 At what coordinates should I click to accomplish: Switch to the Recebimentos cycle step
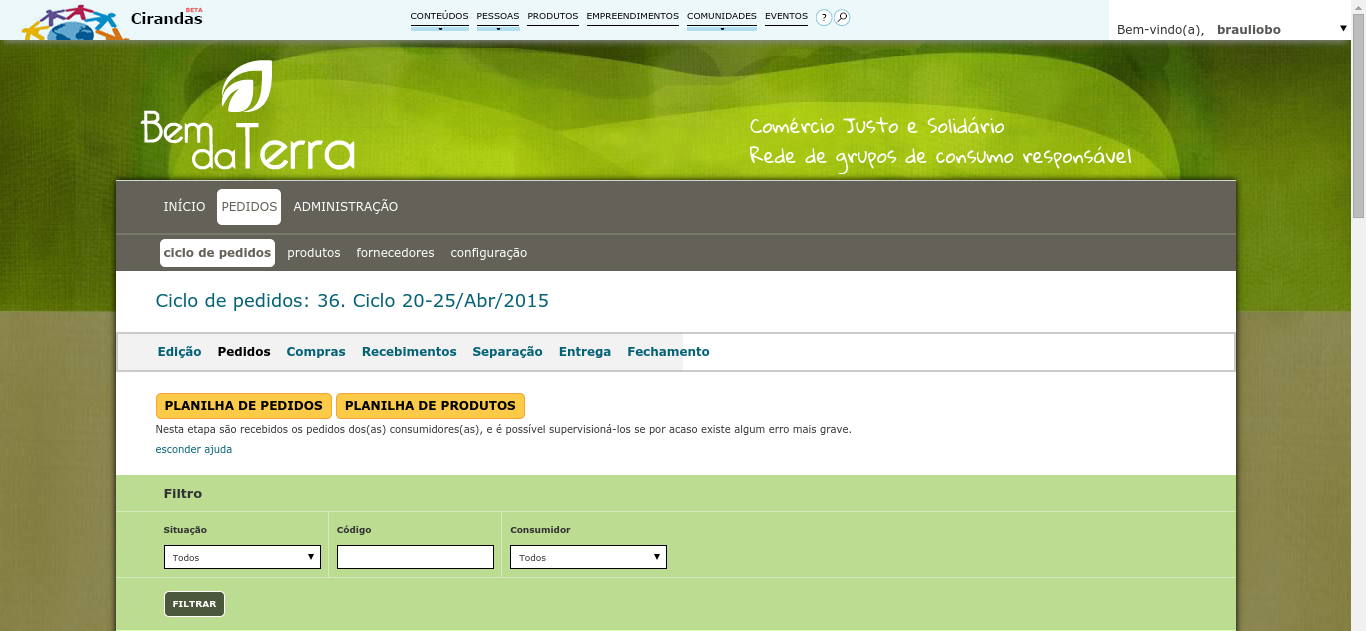click(x=409, y=352)
